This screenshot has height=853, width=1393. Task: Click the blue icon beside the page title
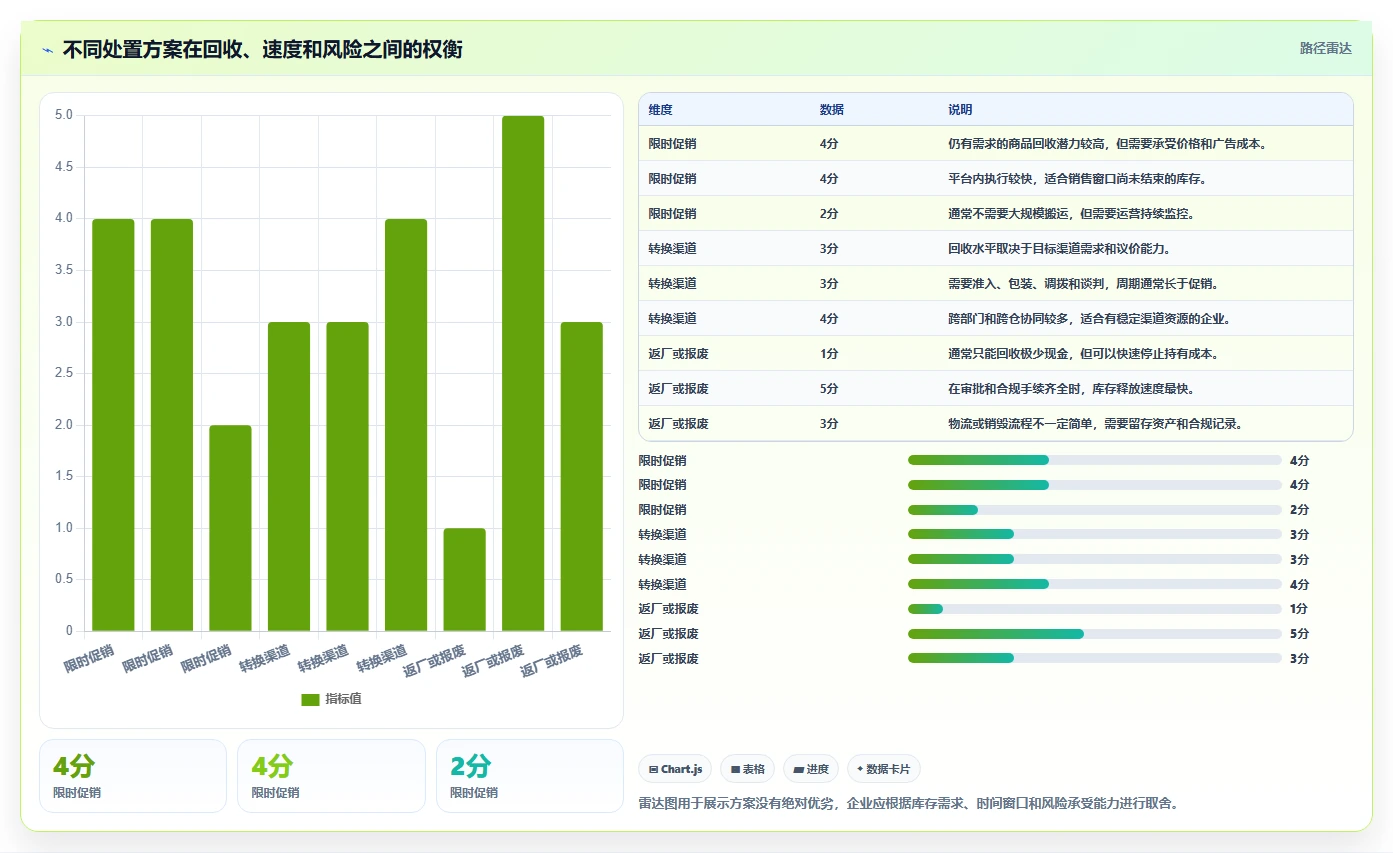[x=47, y=50]
